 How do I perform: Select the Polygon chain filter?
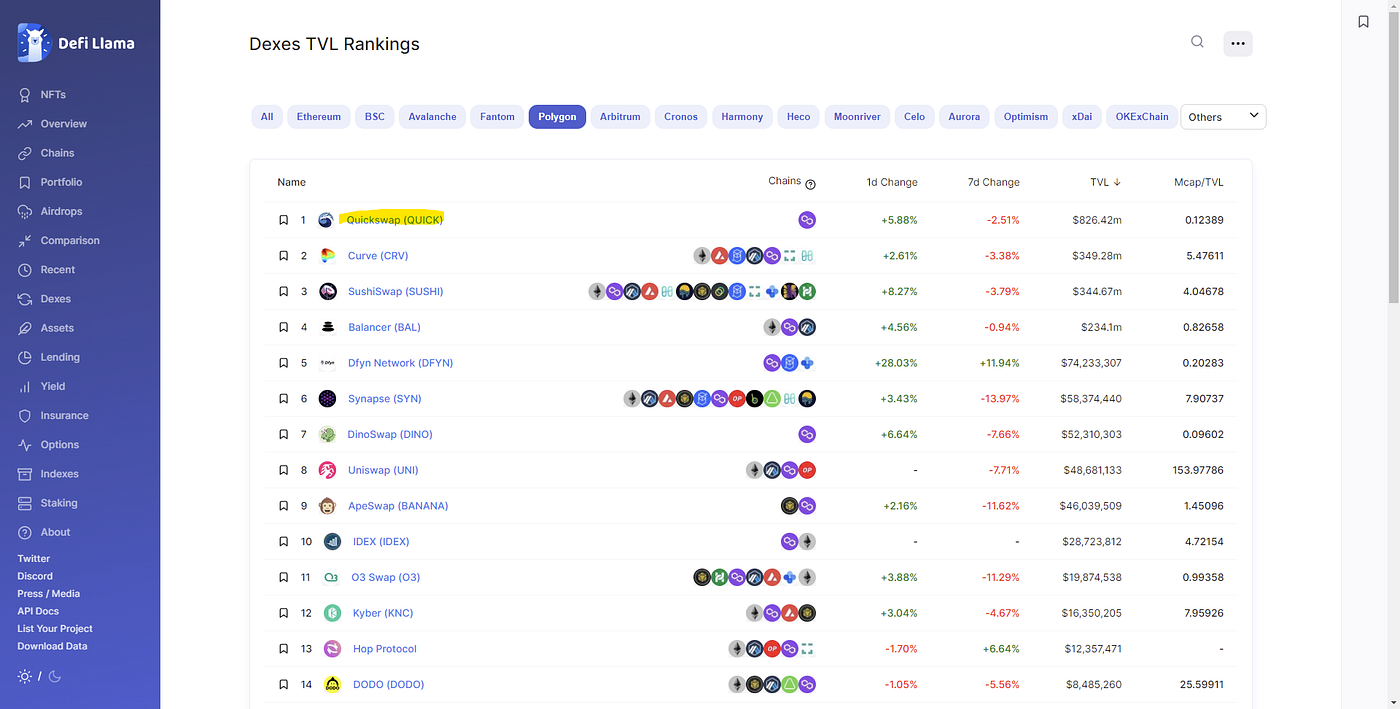[557, 117]
